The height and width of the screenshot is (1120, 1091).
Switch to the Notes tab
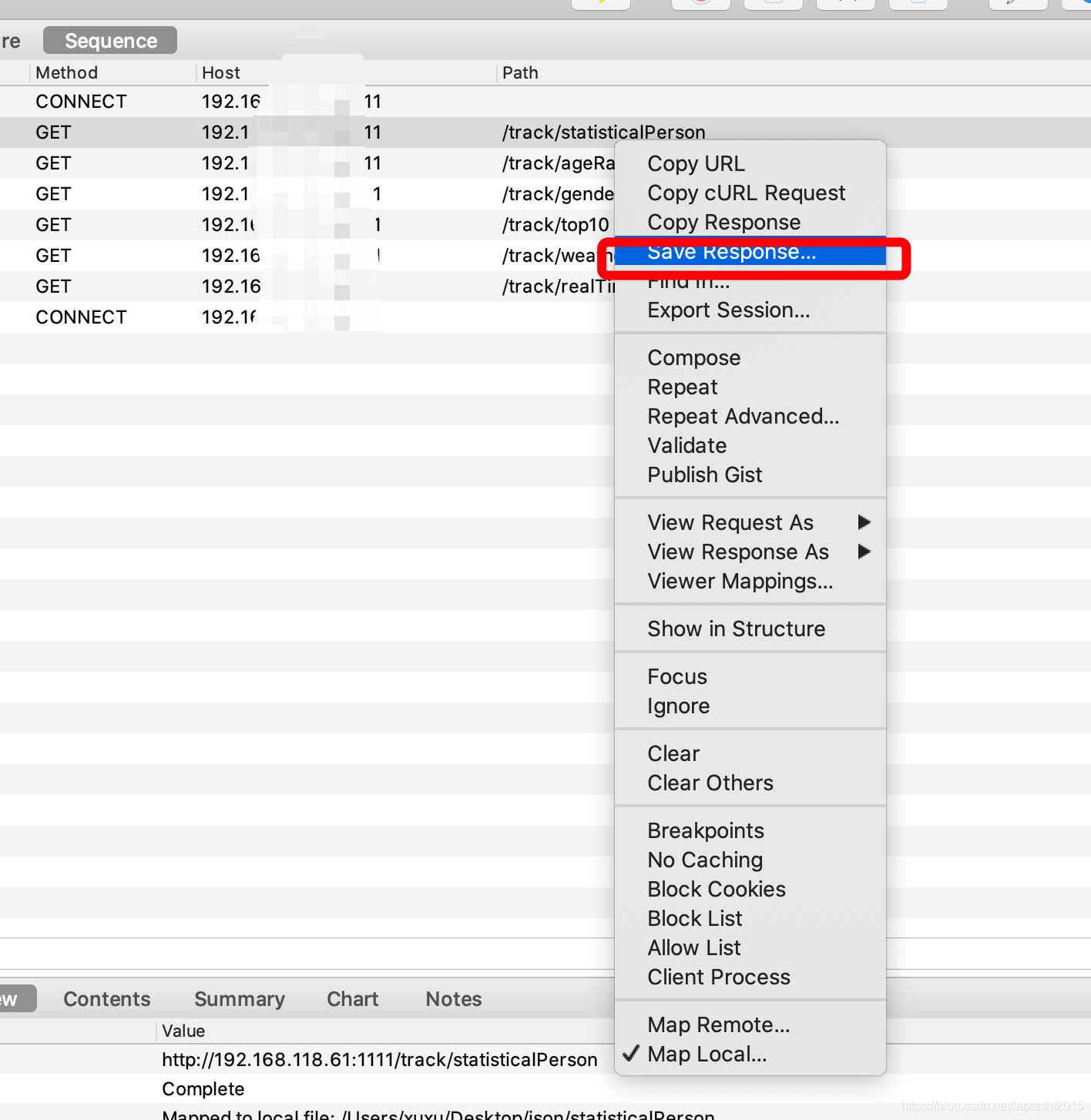[454, 999]
